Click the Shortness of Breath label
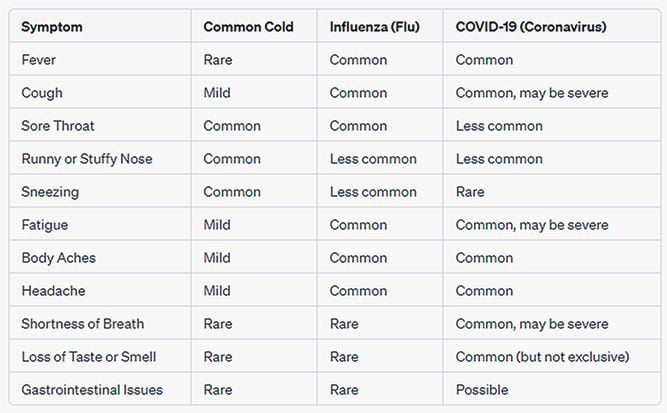 83,324
